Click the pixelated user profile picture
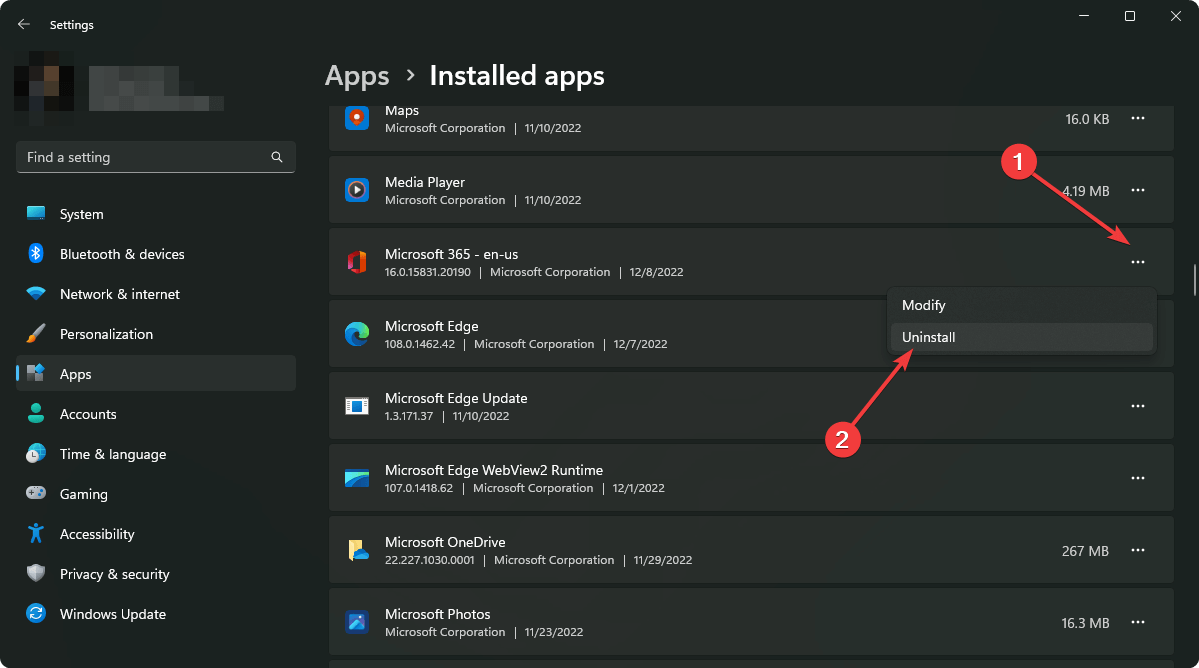The width and height of the screenshot is (1199, 668). (44, 86)
